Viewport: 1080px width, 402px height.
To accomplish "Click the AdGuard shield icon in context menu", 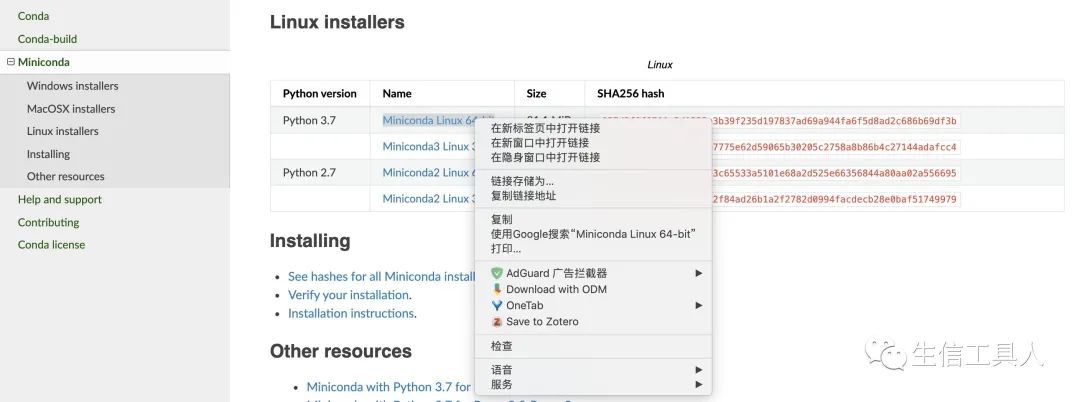I will click(x=497, y=273).
